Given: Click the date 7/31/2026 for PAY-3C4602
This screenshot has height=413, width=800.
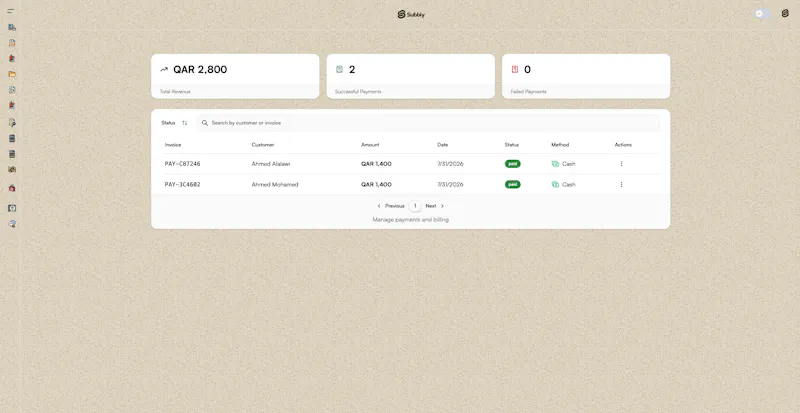Looking at the screenshot, I should [450, 184].
